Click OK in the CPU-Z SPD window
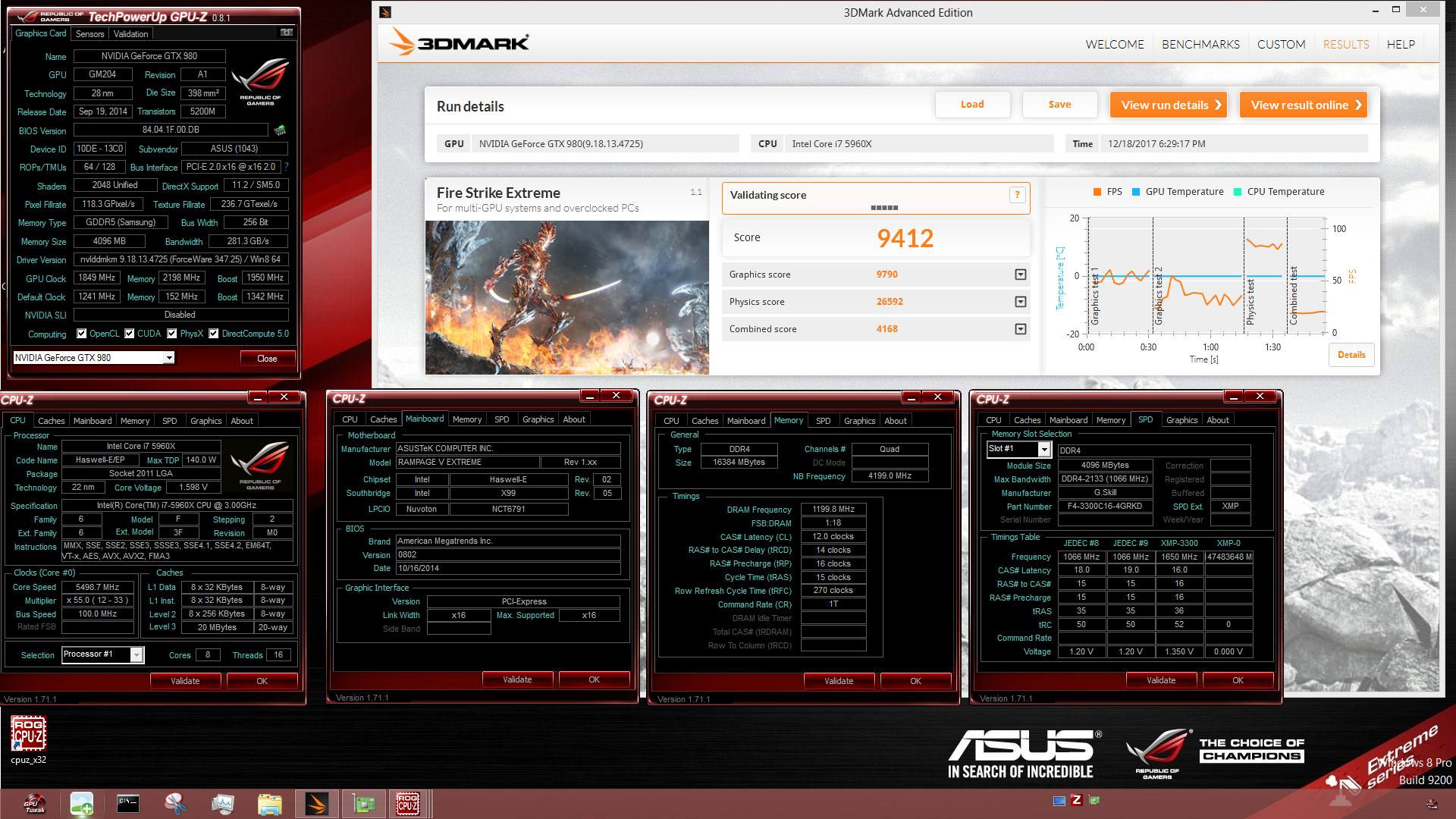The image size is (1456, 819). point(1238,680)
